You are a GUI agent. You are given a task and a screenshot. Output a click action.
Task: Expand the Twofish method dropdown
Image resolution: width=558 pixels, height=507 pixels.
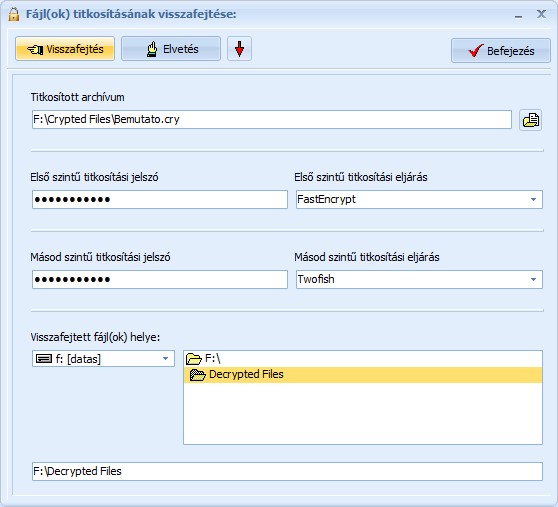(x=533, y=279)
